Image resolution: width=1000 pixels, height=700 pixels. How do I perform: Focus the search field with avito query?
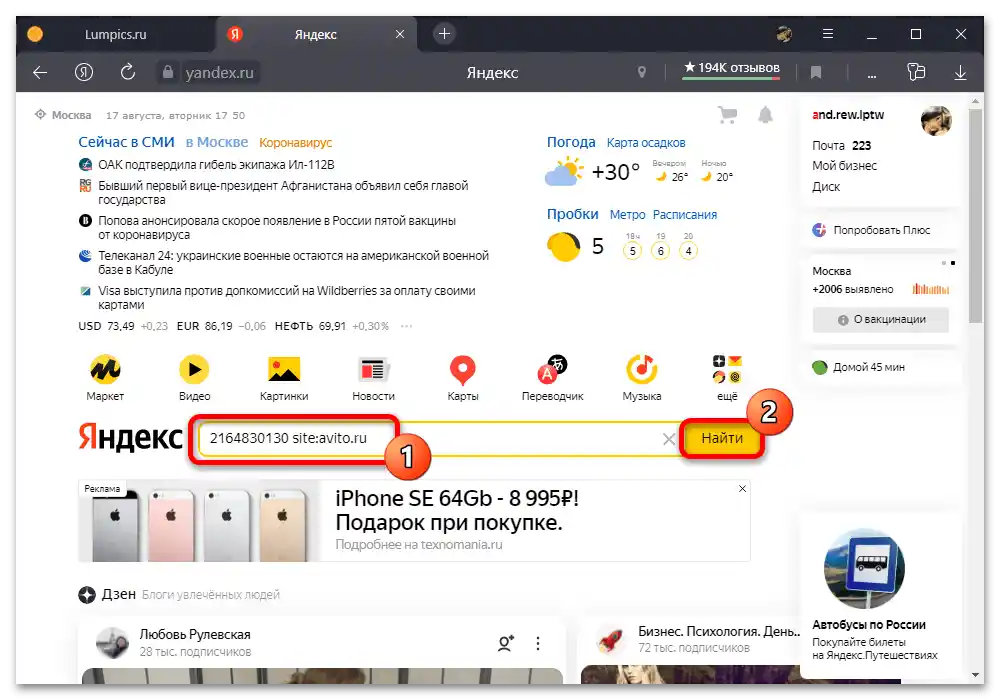pos(440,439)
